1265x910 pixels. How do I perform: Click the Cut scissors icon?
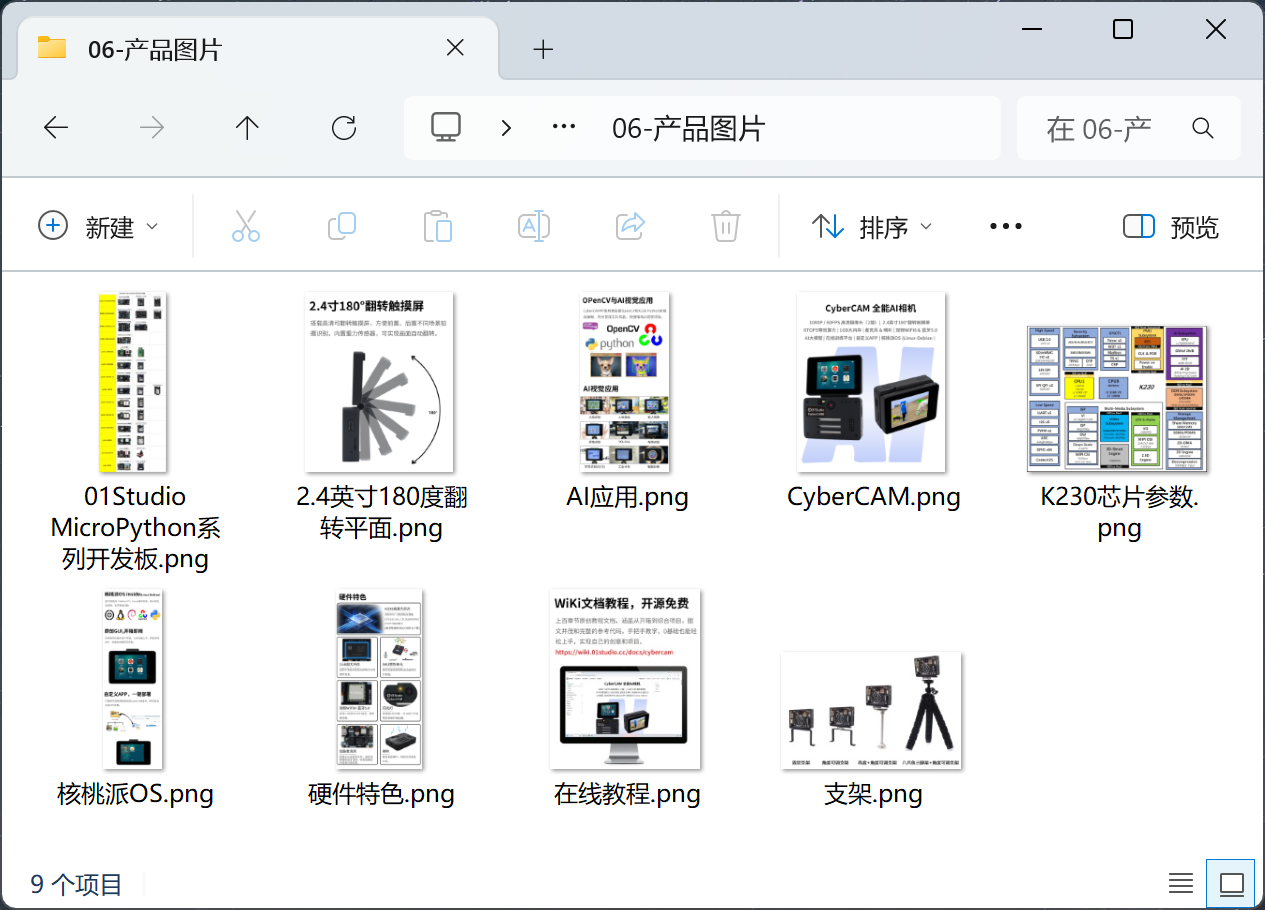coord(245,226)
